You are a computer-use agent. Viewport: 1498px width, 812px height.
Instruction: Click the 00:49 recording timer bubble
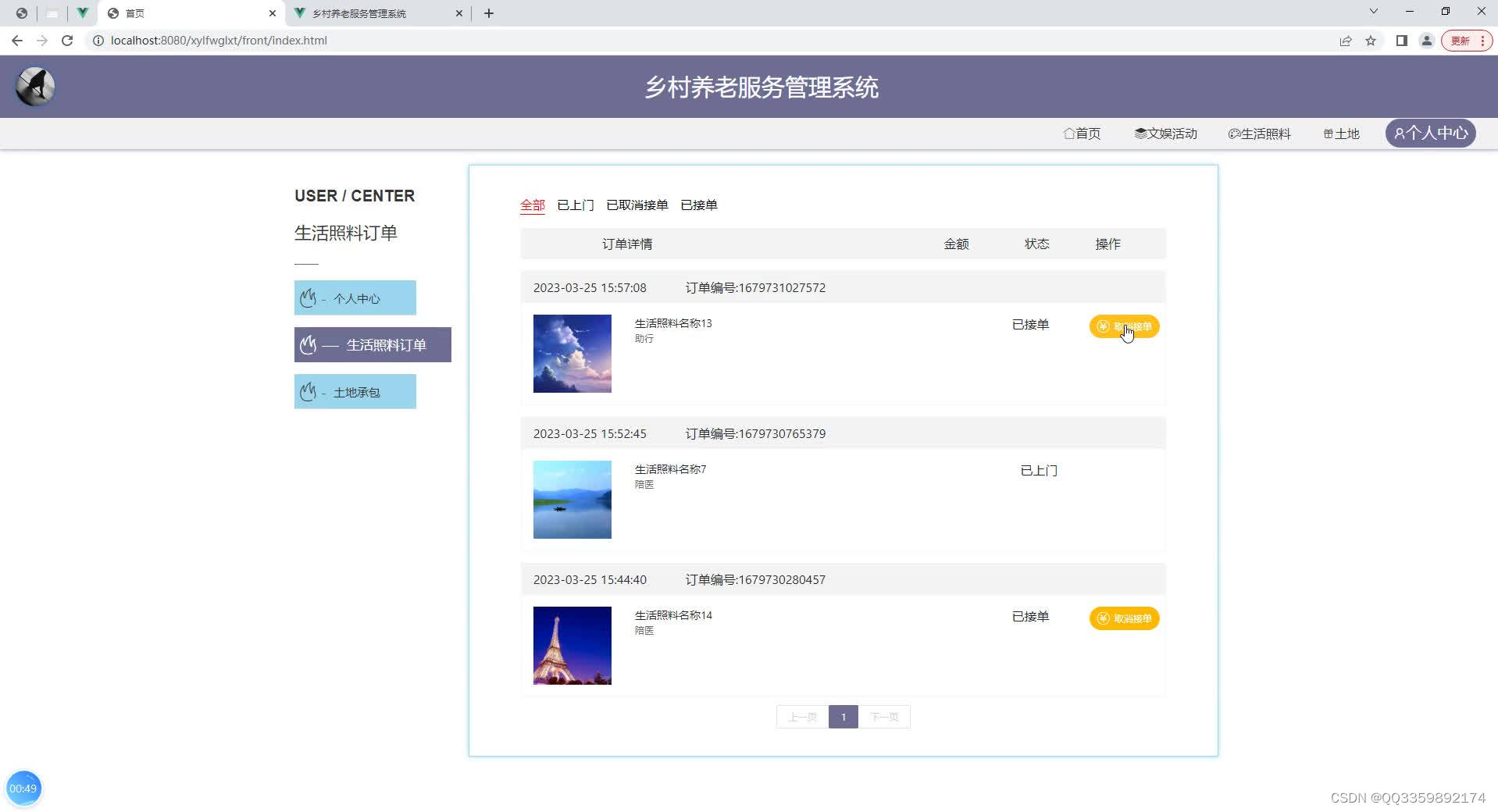(x=23, y=789)
